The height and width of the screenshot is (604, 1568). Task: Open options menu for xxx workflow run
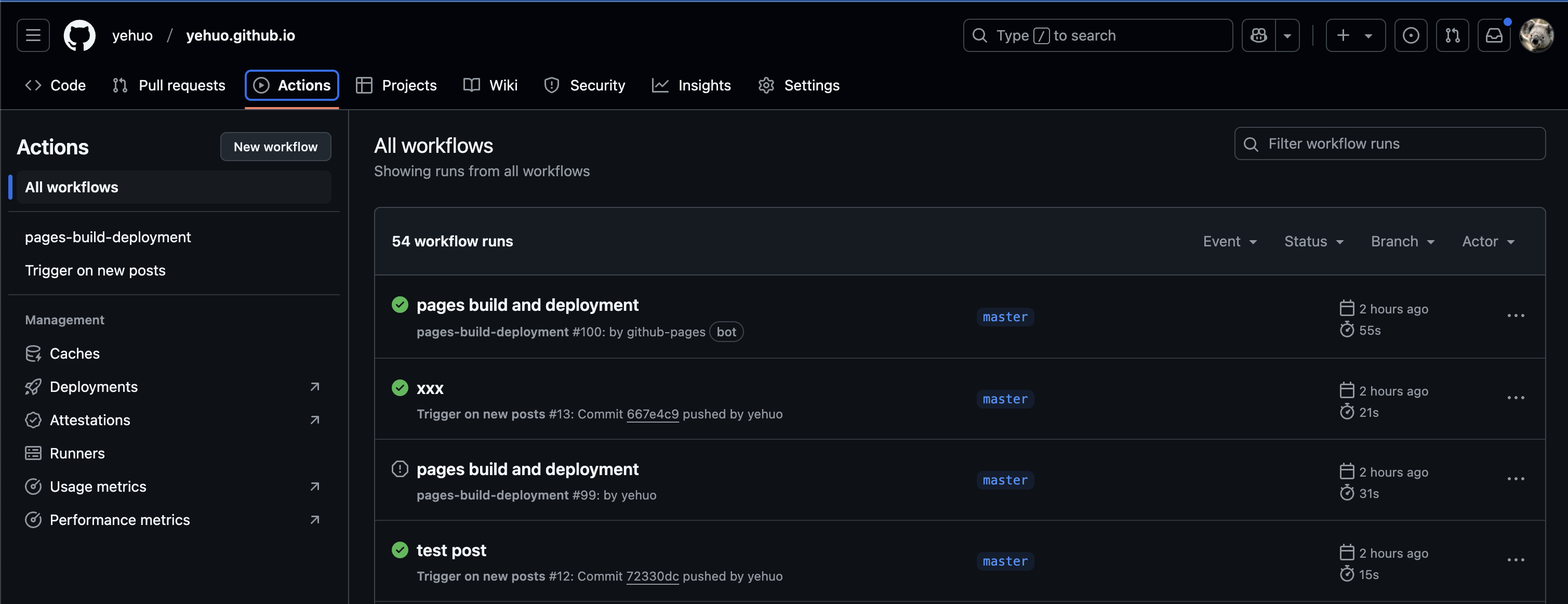pos(1516,398)
